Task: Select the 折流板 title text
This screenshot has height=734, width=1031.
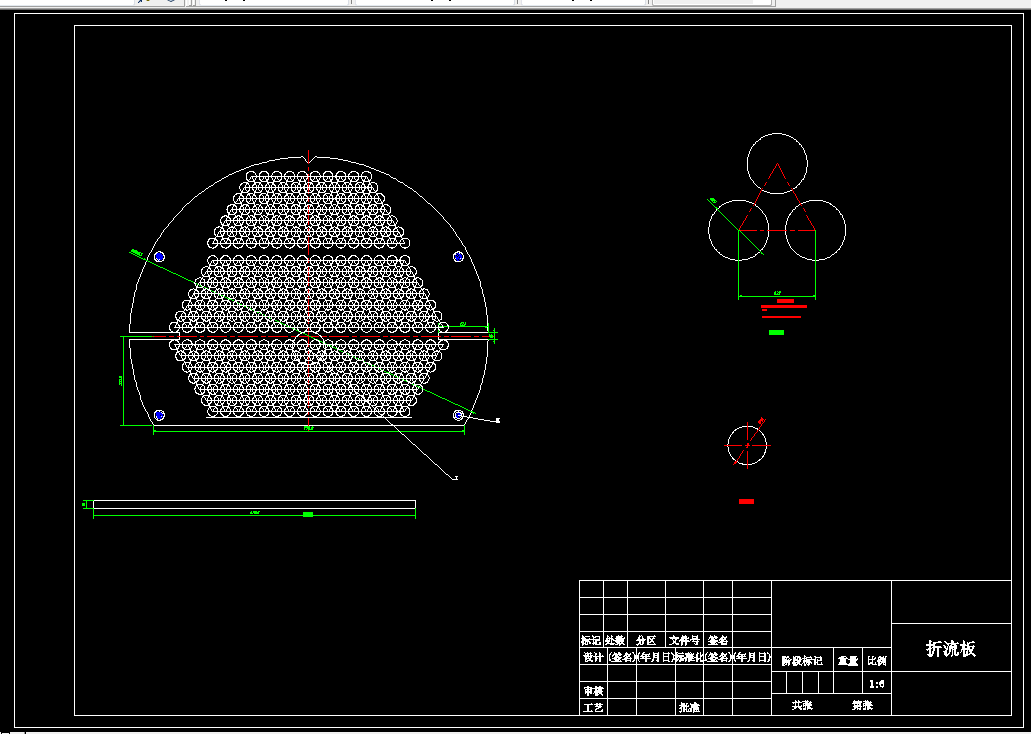Action: click(x=951, y=648)
